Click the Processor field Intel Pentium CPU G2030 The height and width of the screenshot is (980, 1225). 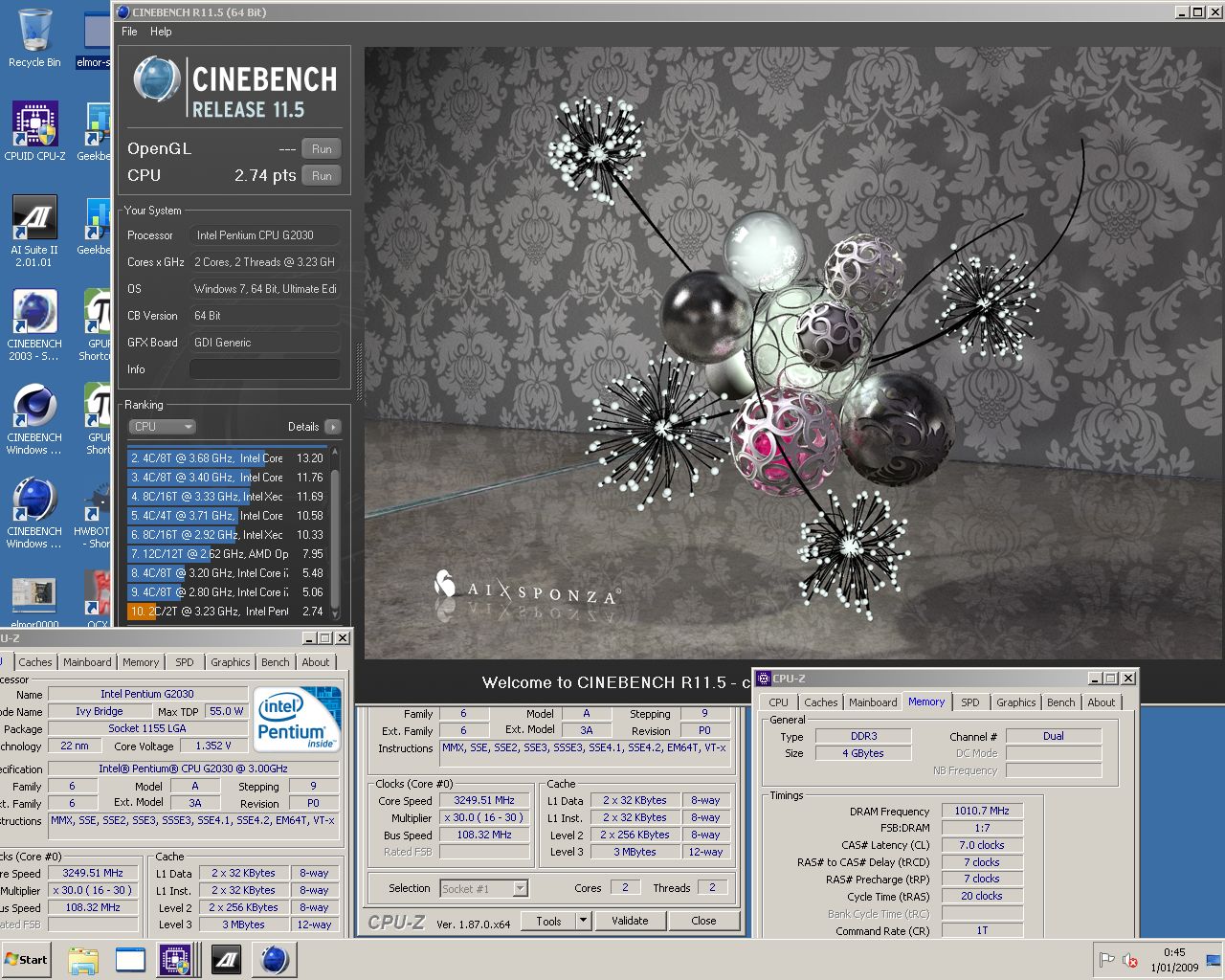tap(265, 235)
